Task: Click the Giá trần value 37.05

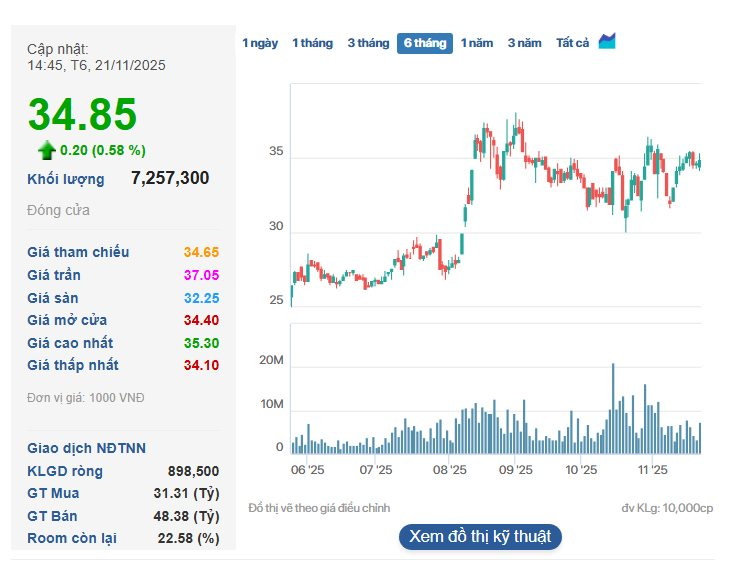Action: (201, 275)
